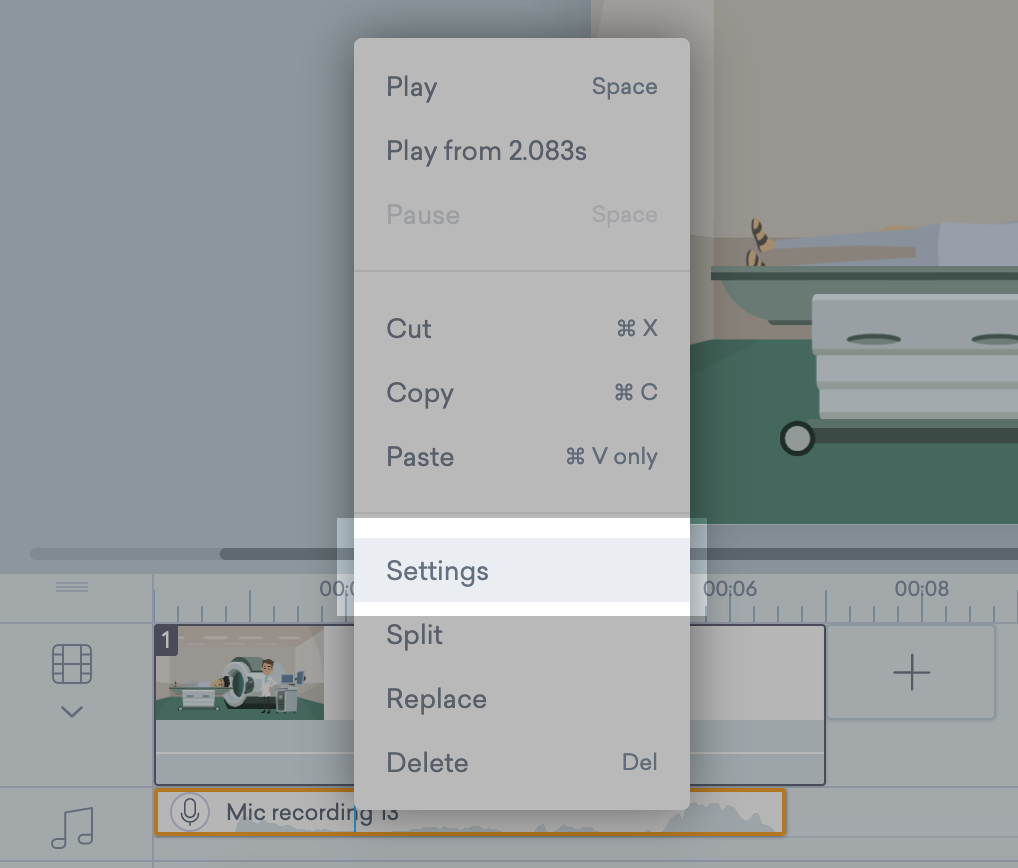Expand the chevron under the scenes icon
Image resolution: width=1018 pixels, height=868 pixels.
pos(72,712)
